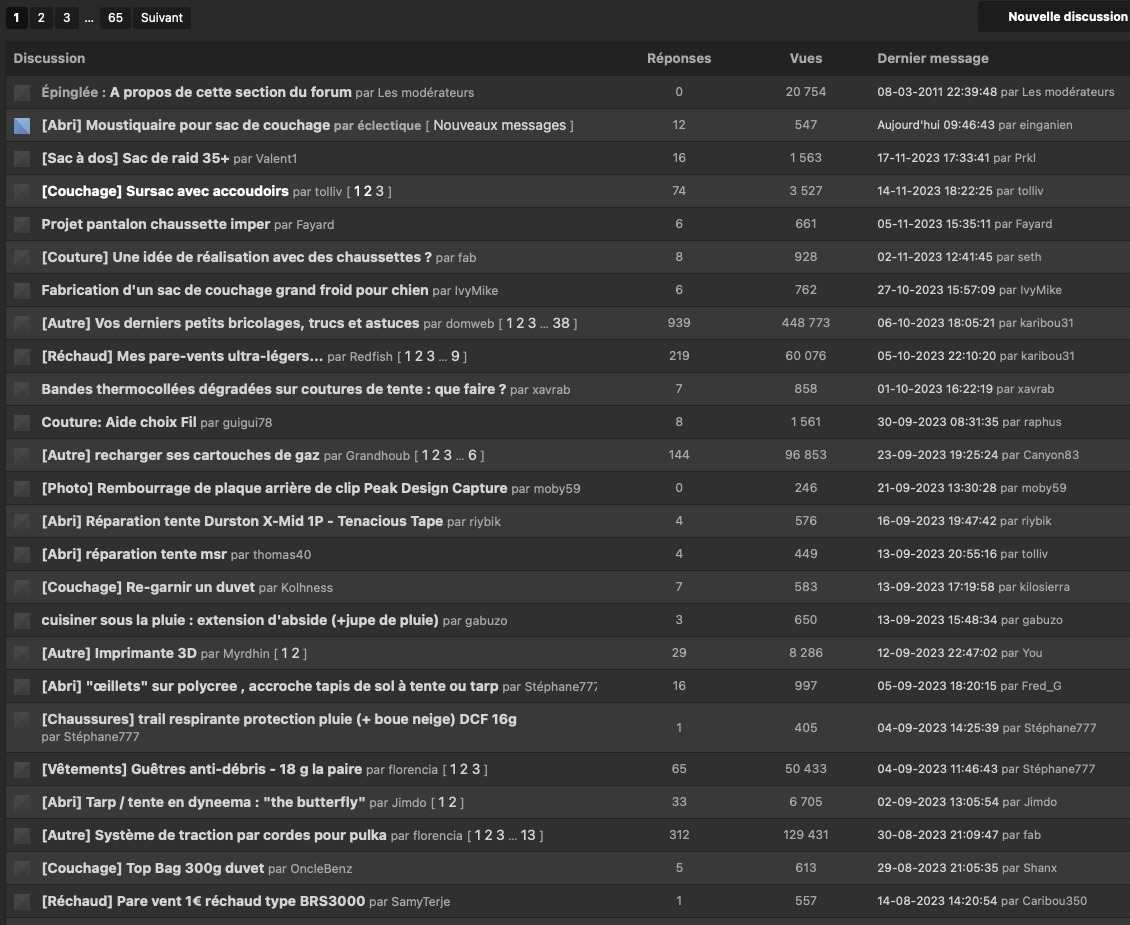Screen dimensions: 1130x925
Task: Click the Réponses column header
Action: click(x=679, y=58)
